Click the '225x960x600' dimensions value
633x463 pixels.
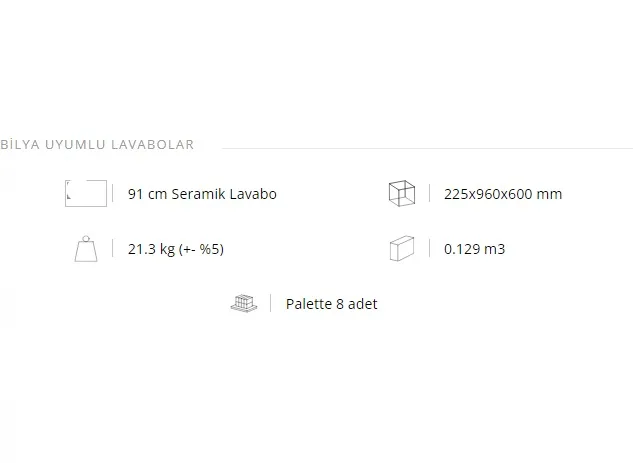point(488,194)
